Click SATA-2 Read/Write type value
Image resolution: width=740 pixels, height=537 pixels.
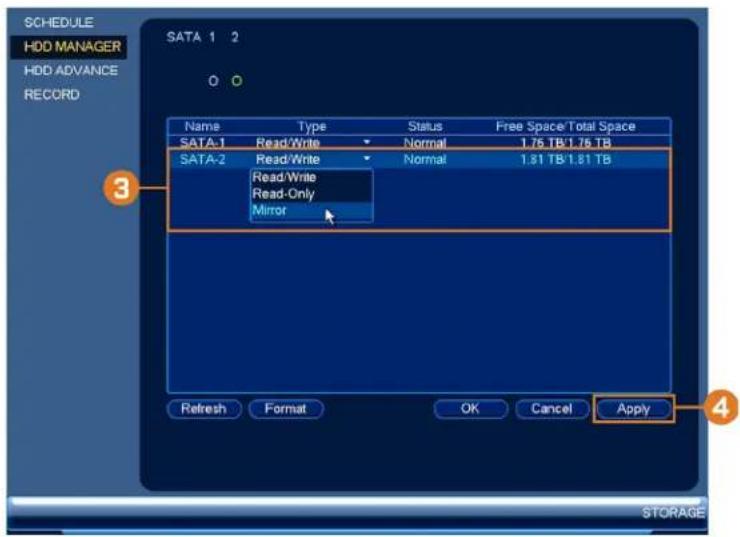tap(288, 159)
